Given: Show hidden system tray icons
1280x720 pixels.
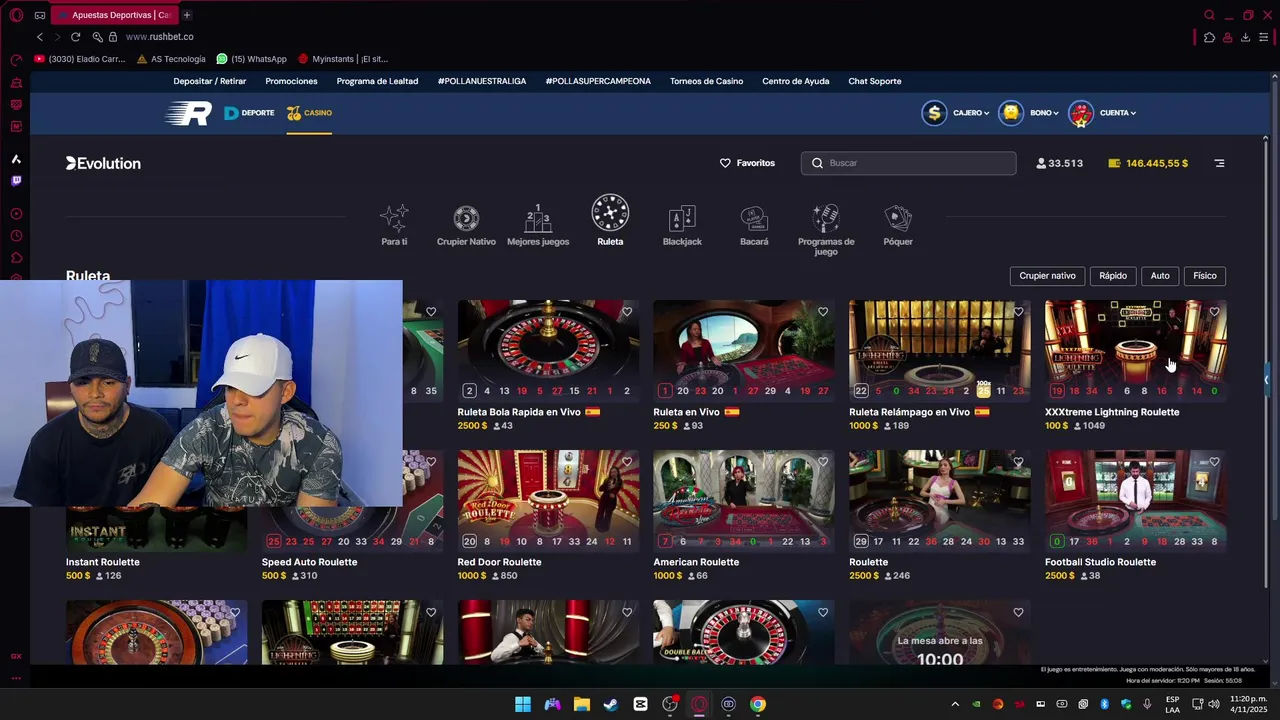Looking at the screenshot, I should click(x=955, y=704).
